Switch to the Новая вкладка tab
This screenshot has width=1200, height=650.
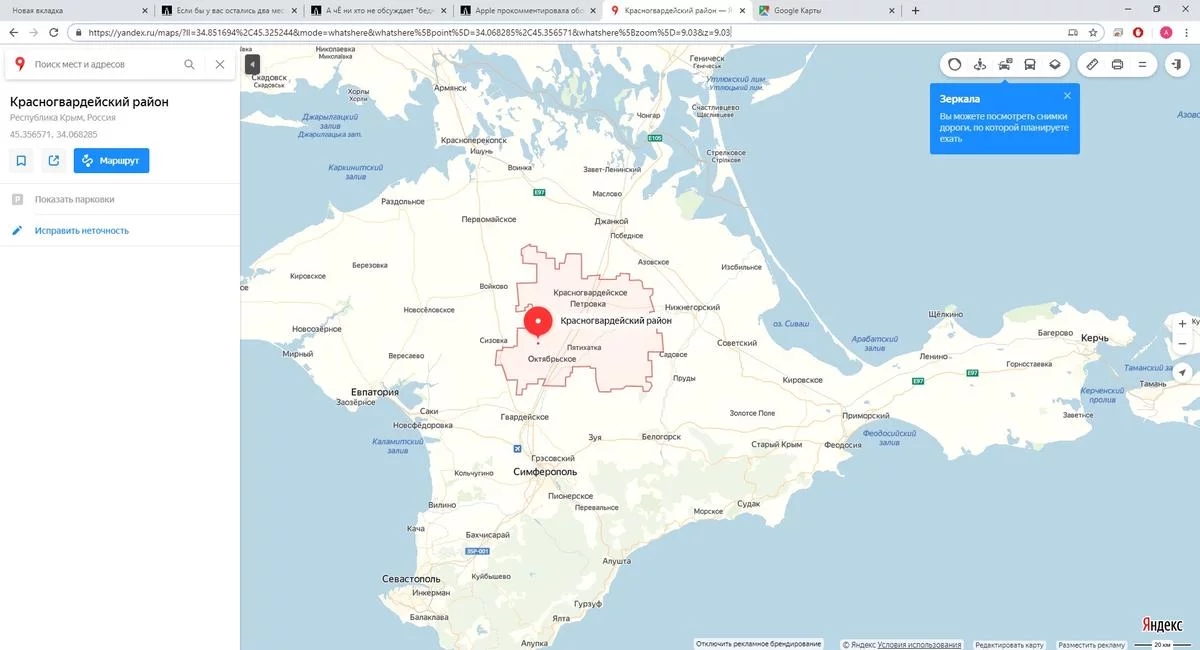[76, 10]
